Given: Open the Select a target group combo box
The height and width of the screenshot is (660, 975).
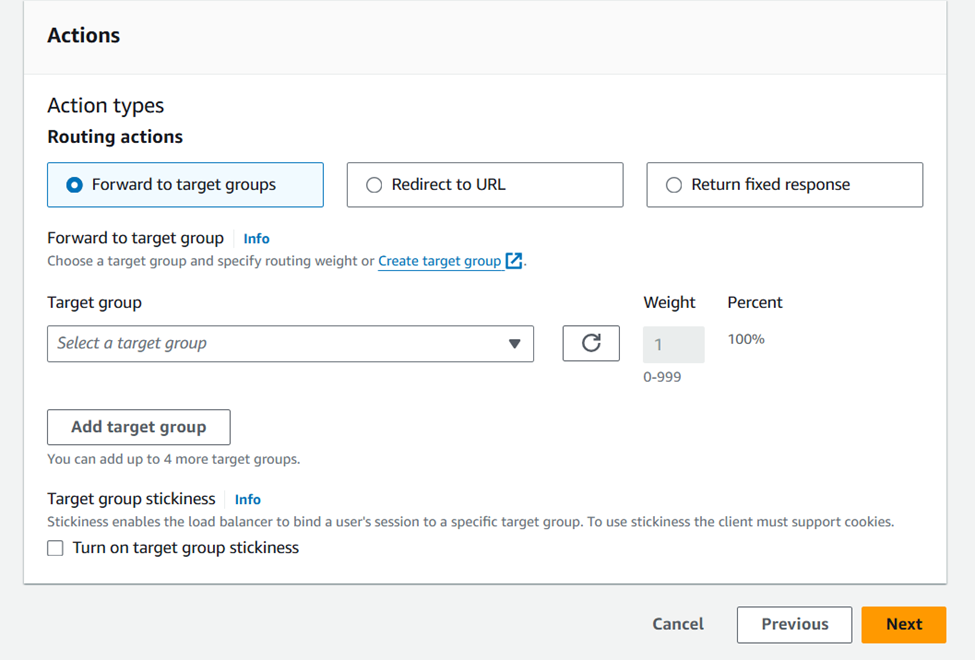Looking at the screenshot, I should (x=280, y=344).
